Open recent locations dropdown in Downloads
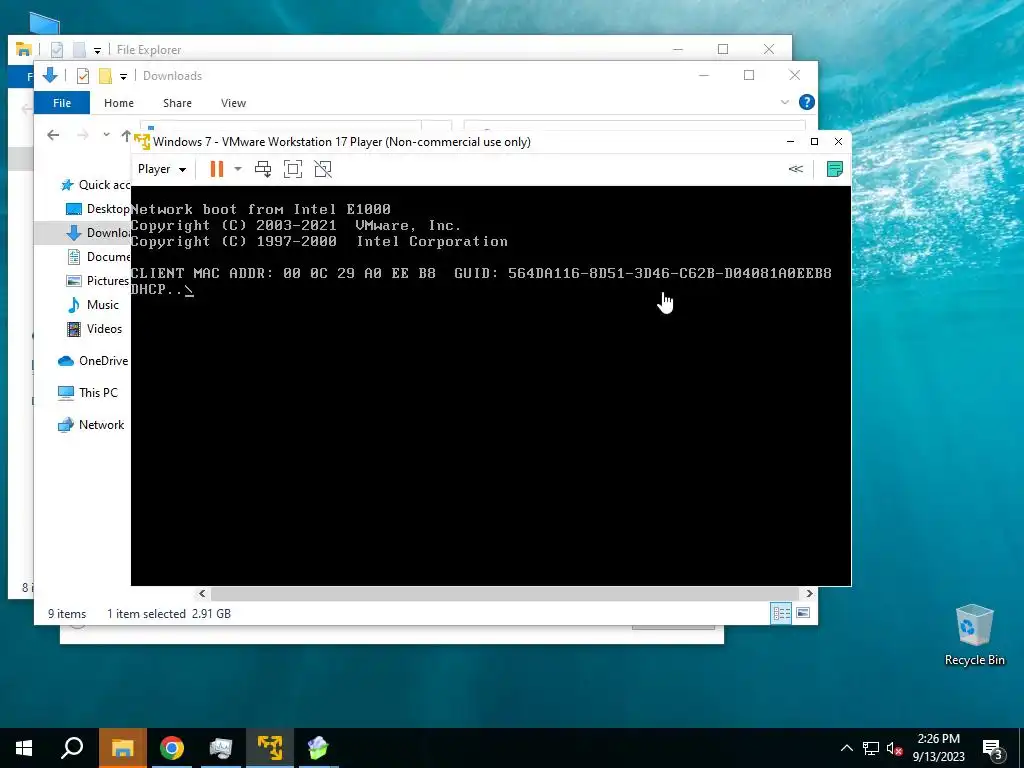The image size is (1024, 768). click(x=106, y=135)
